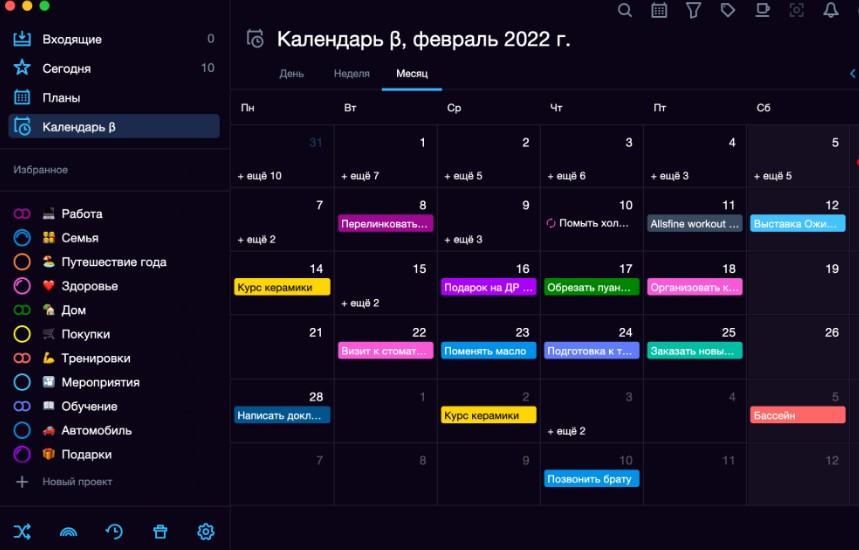Image resolution: width=859 pixels, height=550 pixels.
Task: Switch to the "Неделя" tab
Action: (351, 74)
